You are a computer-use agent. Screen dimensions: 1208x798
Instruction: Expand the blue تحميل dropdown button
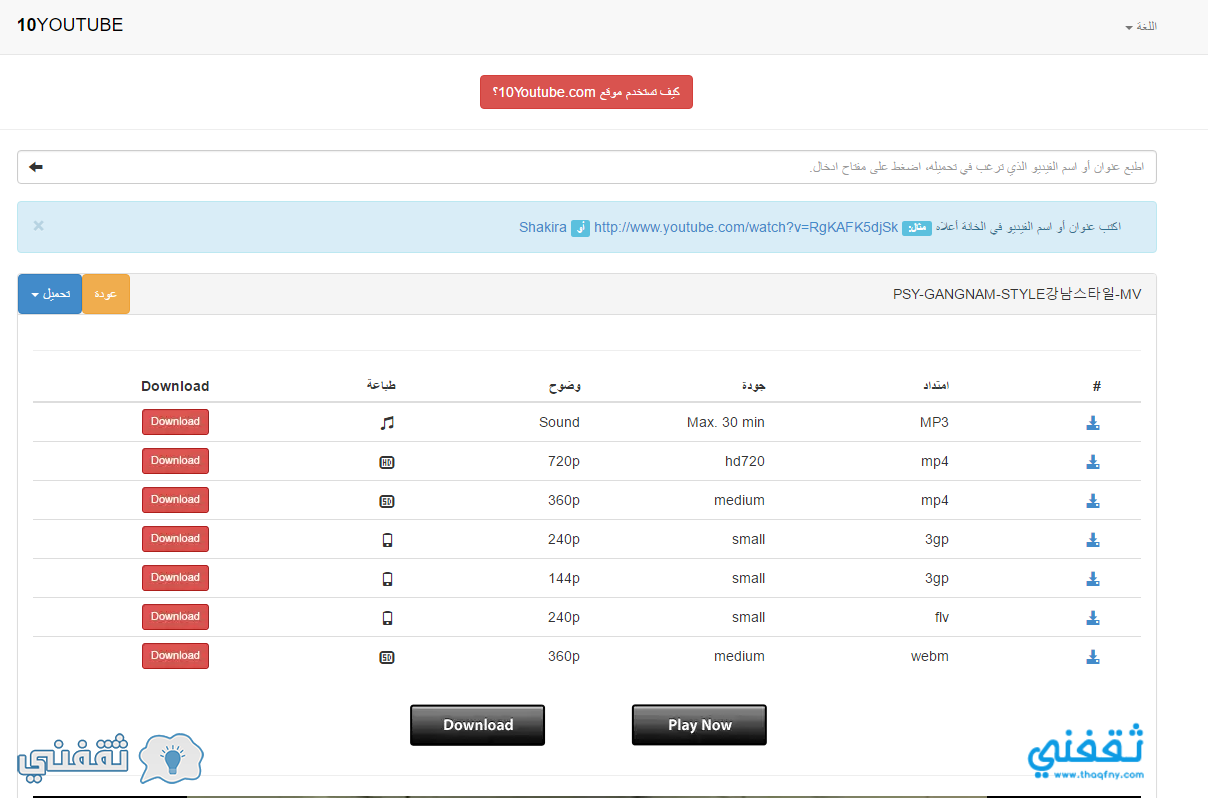pos(50,294)
